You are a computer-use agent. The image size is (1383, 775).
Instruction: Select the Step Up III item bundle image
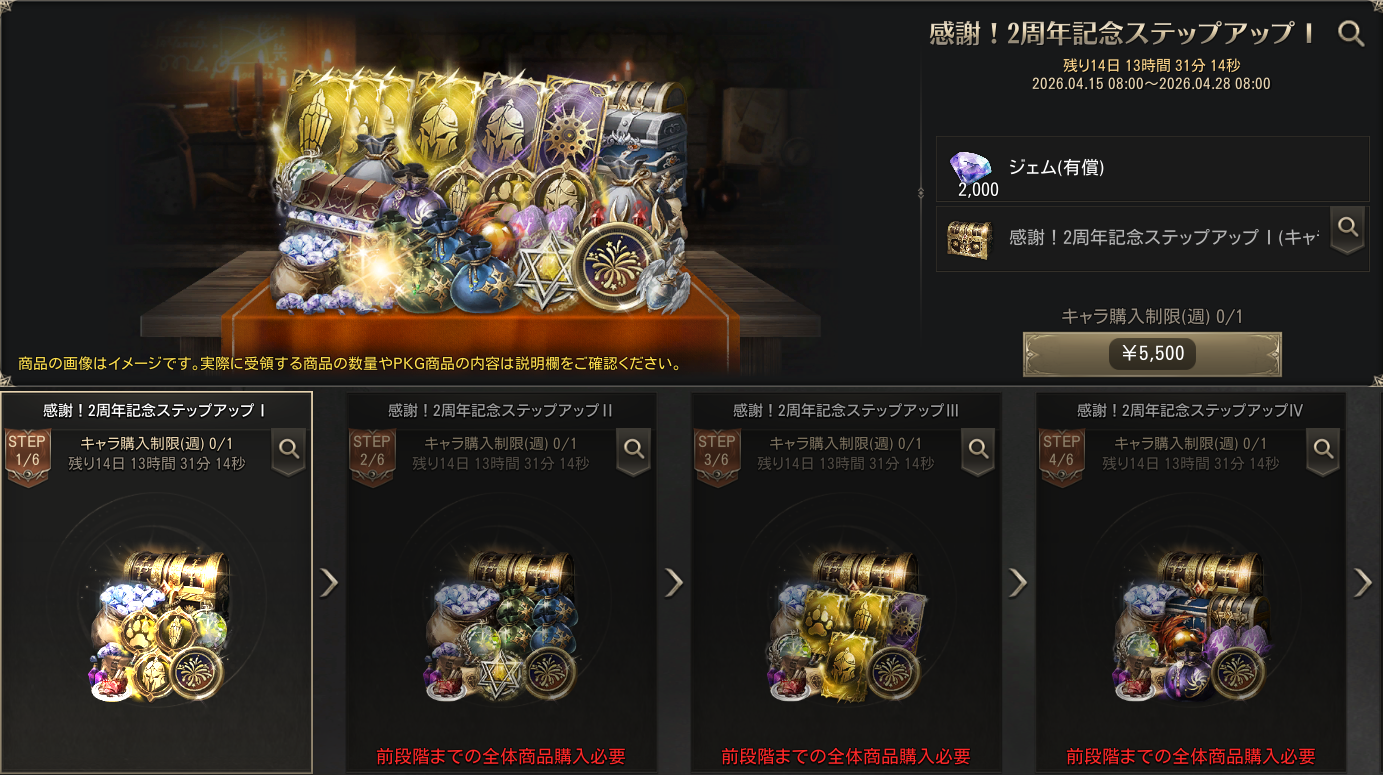point(846,625)
